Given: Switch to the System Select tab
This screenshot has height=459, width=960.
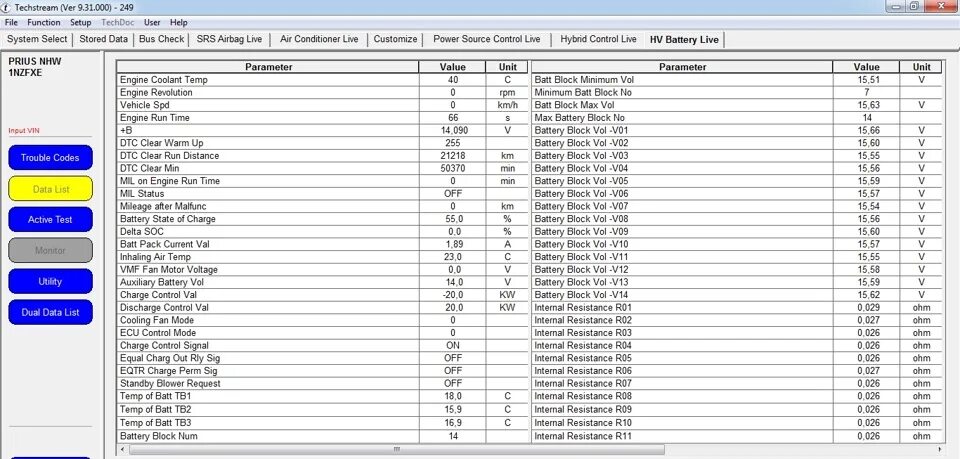Looking at the screenshot, I should [x=37, y=39].
